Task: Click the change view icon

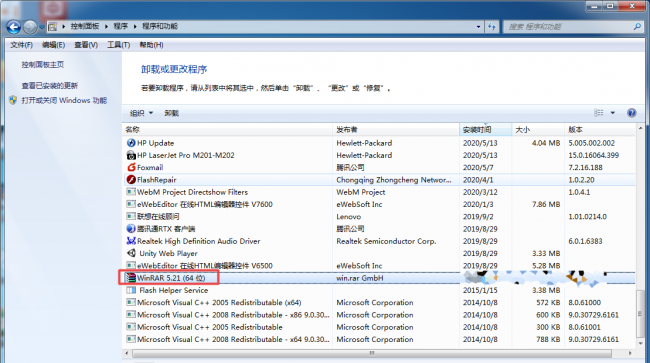Action: (599, 113)
